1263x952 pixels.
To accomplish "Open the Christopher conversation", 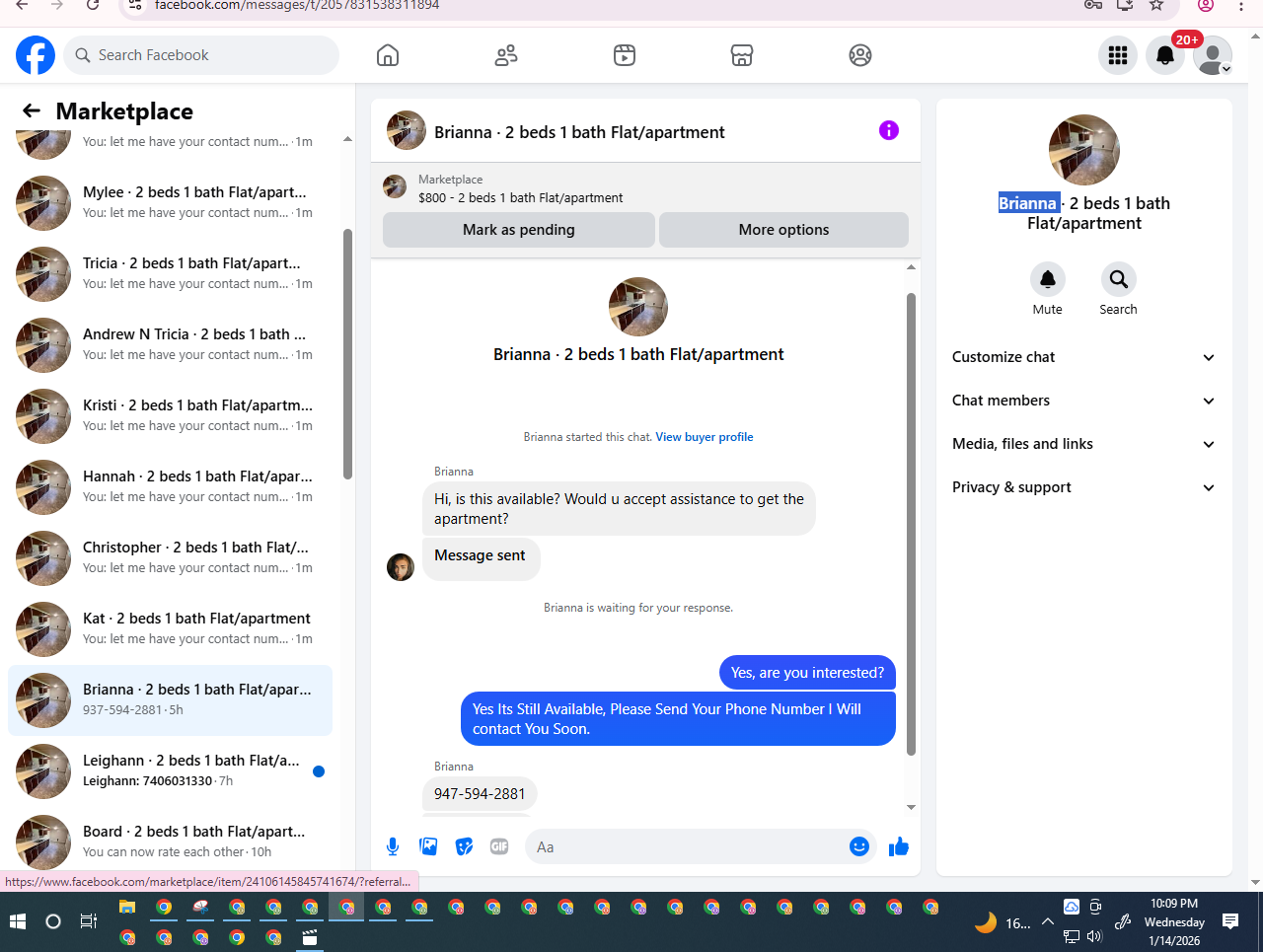I will 170,557.
